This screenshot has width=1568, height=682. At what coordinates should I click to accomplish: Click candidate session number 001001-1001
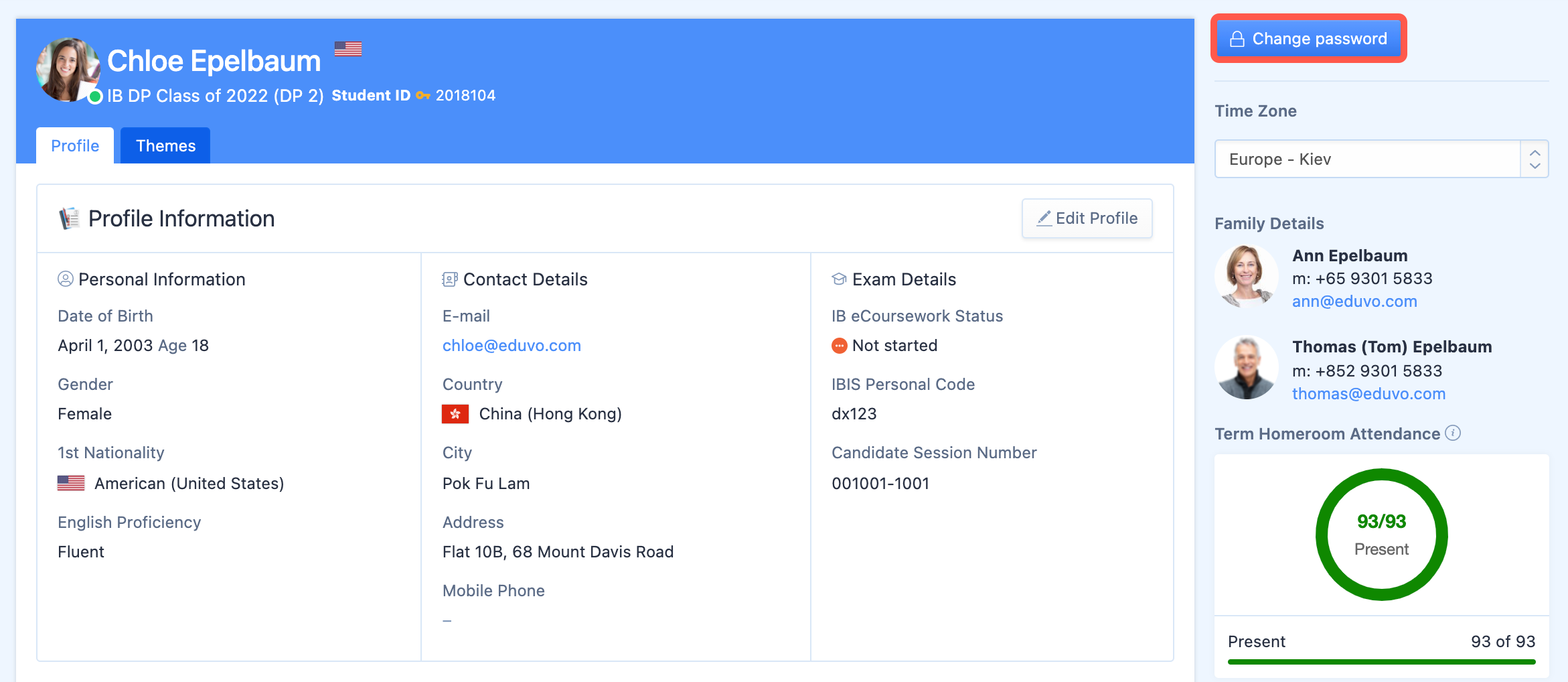(880, 484)
